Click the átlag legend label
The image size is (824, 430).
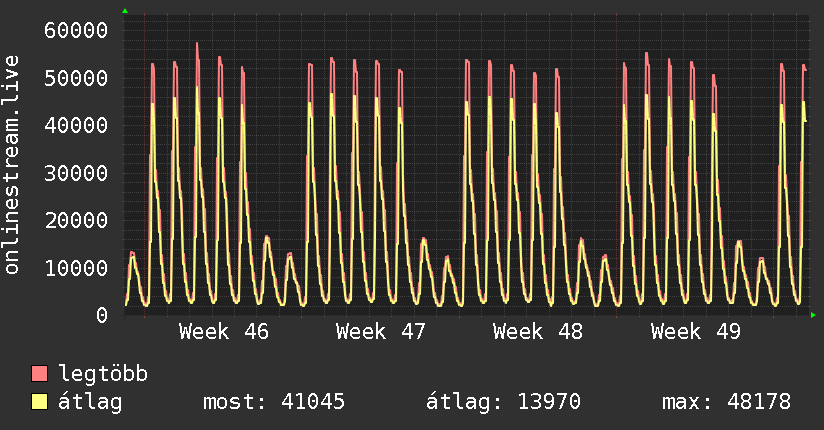pyautogui.click(x=90, y=402)
